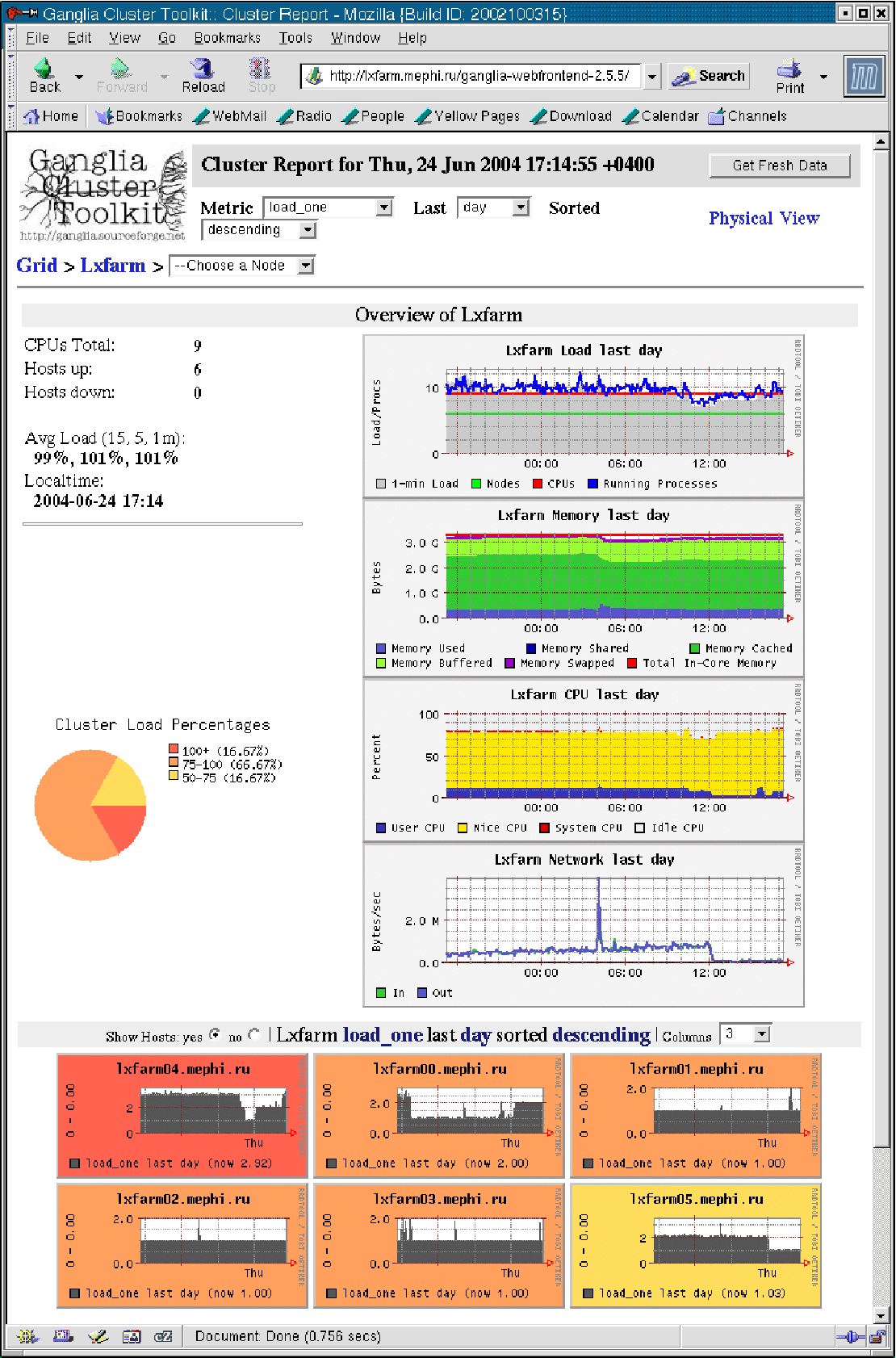Expand the Print options arrow

pos(823,77)
